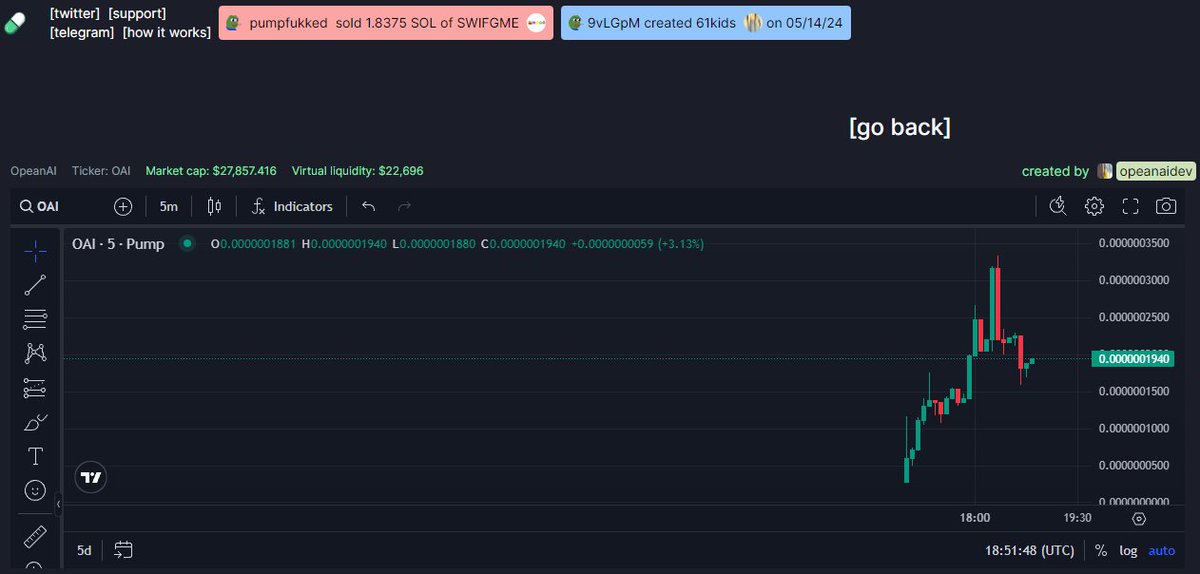Screen dimensions: 1200x574
Task: Click the quick search icon in chart toolbar
Action: [x=1058, y=206]
